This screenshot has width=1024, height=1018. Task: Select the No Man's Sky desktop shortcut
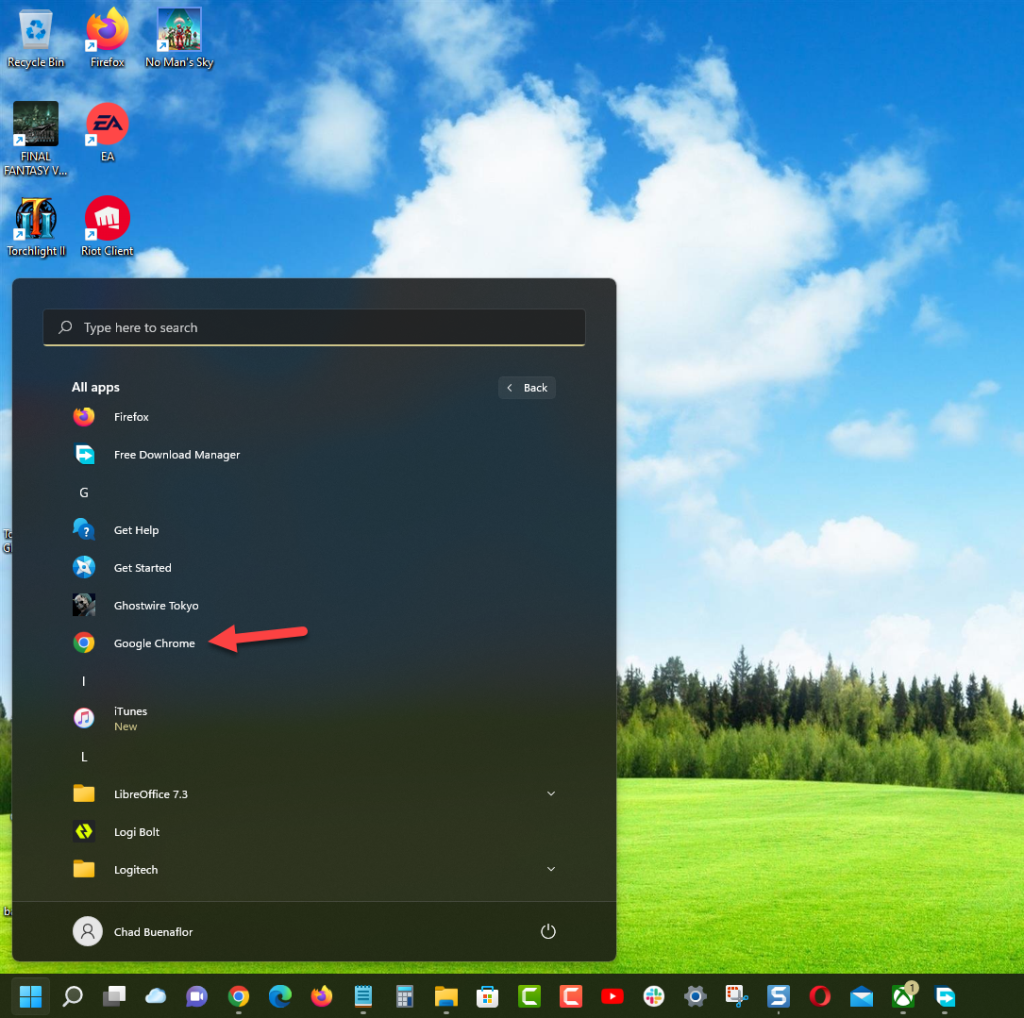pos(180,39)
